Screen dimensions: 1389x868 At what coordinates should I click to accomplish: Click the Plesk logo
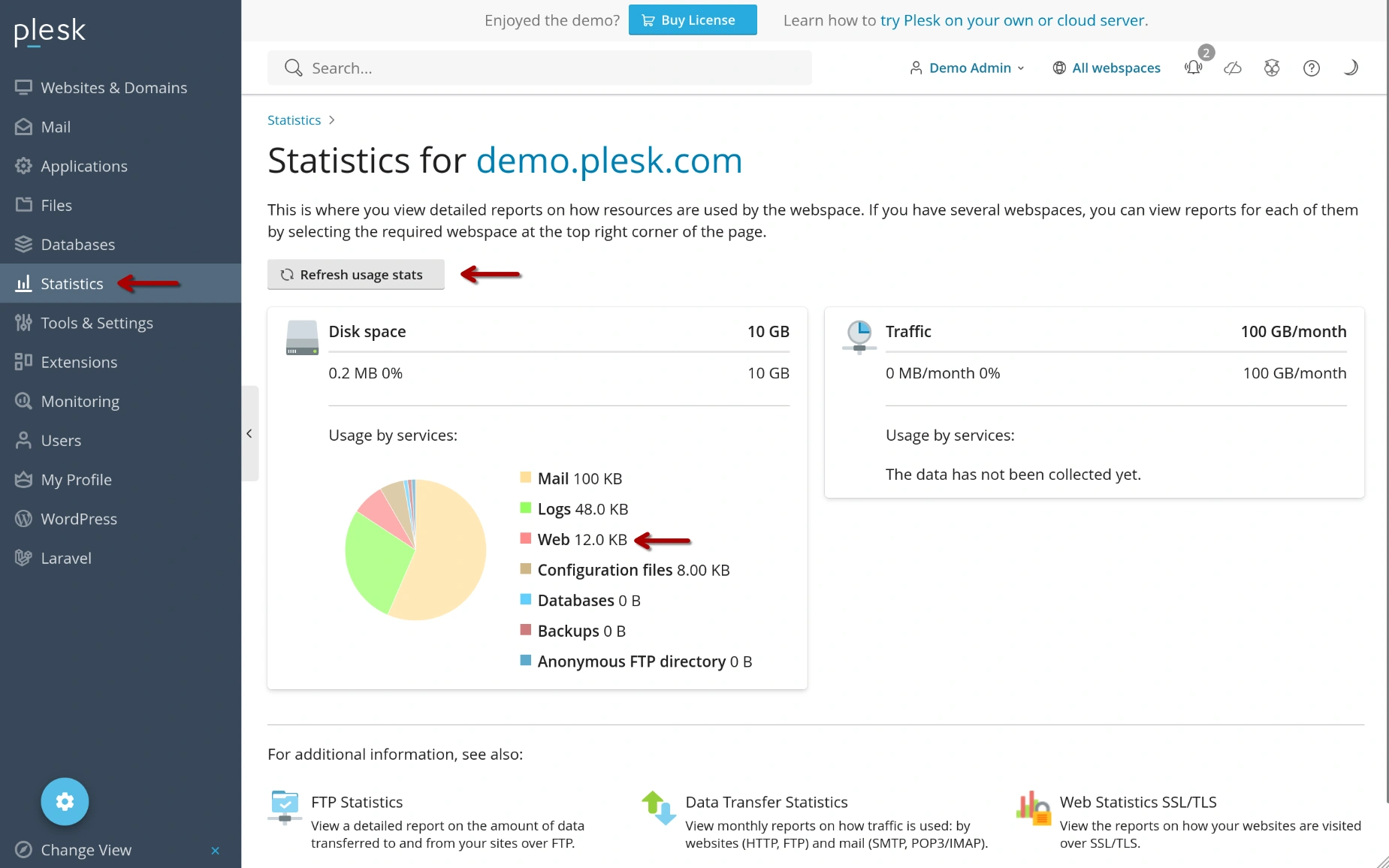(x=50, y=31)
